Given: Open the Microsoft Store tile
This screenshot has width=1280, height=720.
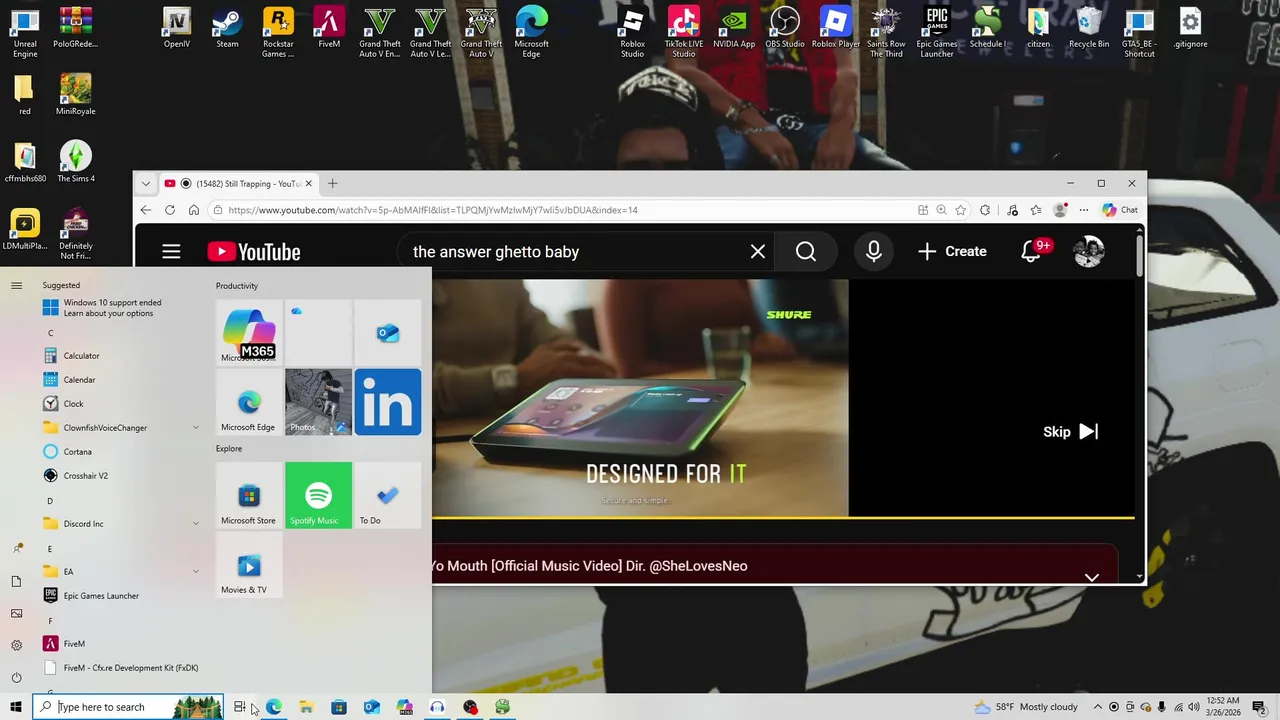Looking at the screenshot, I should (249, 495).
